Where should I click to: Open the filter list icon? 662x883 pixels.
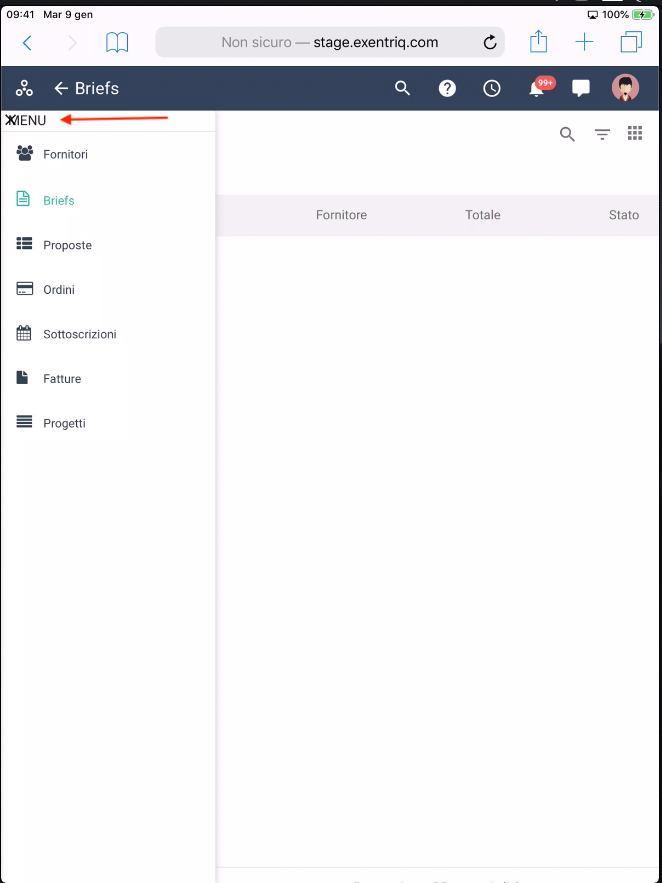(602, 134)
